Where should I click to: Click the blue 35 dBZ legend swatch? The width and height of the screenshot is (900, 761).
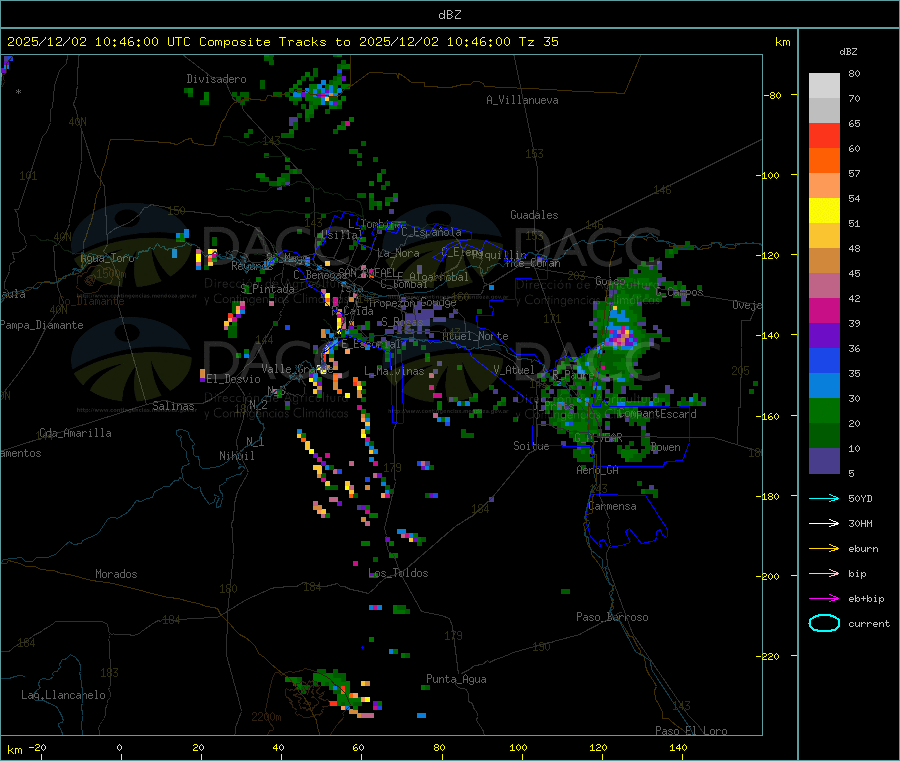coord(824,360)
